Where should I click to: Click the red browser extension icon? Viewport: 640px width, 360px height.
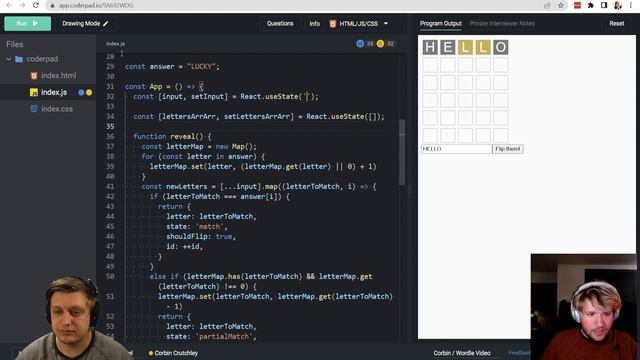(x=577, y=5)
